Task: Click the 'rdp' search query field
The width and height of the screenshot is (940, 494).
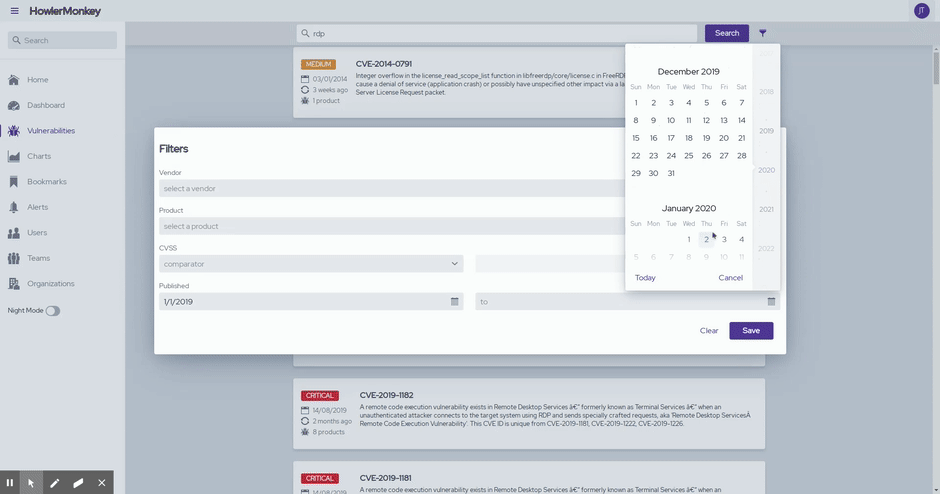Action: (497, 34)
